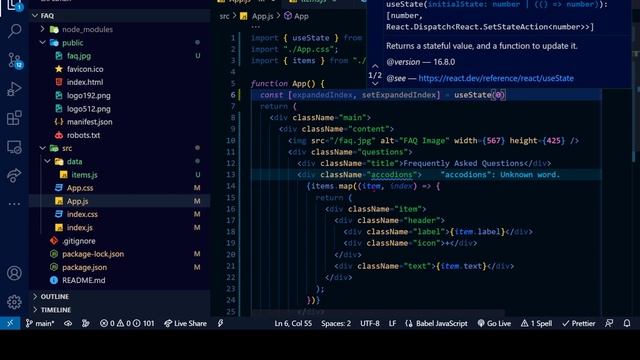Image resolution: width=640 pixels, height=360 pixels.
Task: Open the 1 Spell warning indicator
Action: coord(536,323)
